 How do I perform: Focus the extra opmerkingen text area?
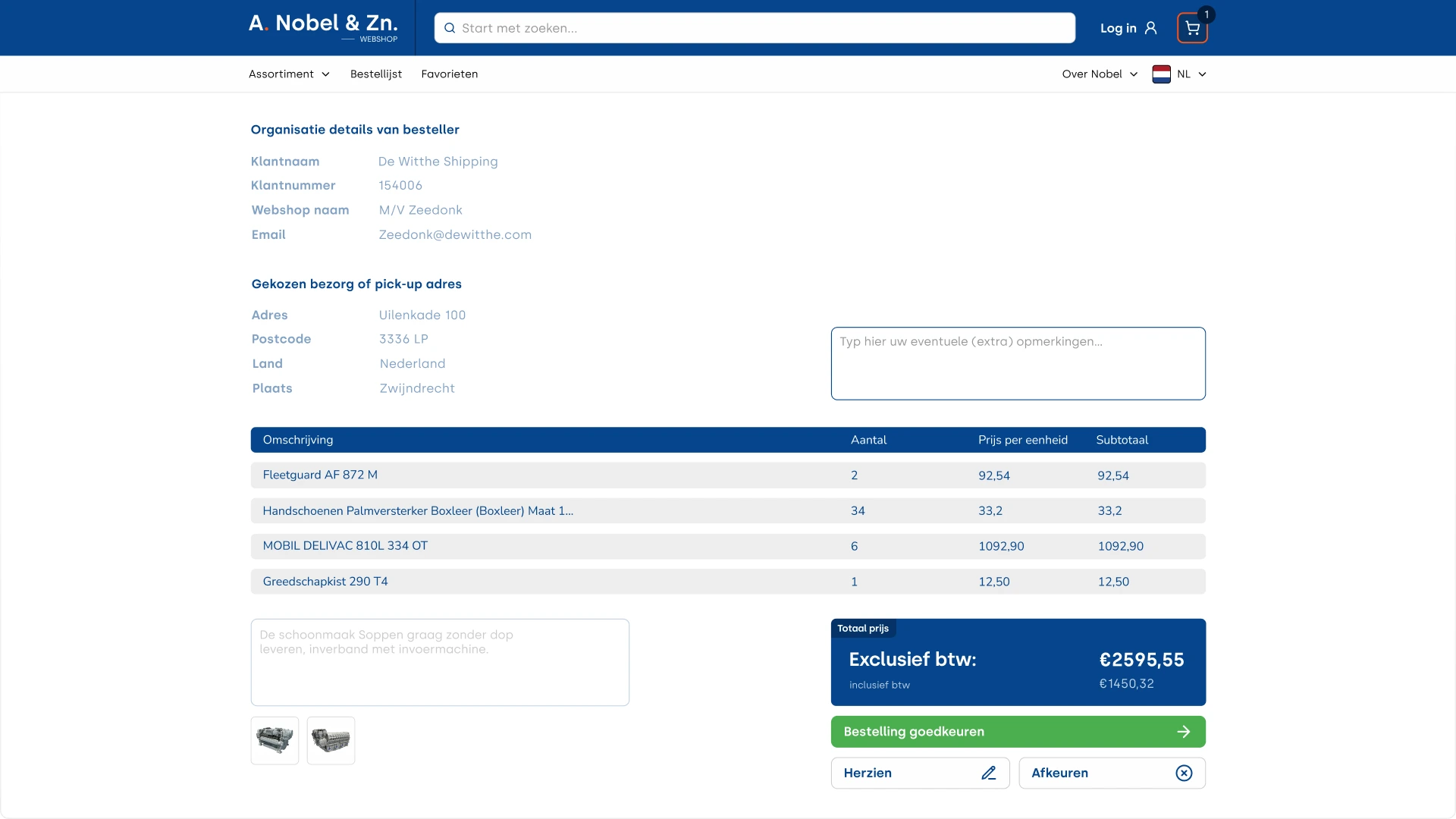point(1018,364)
